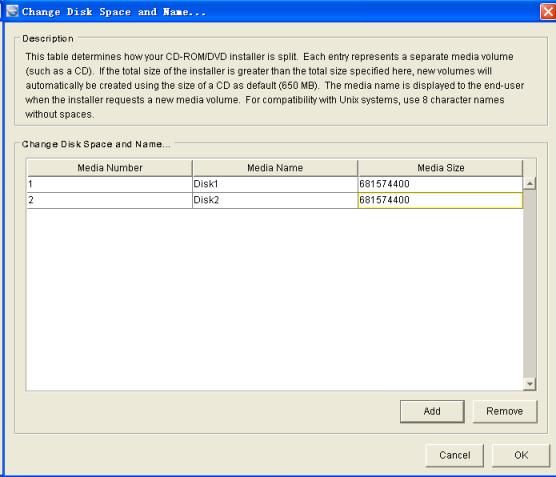556x477 pixels.
Task: Click the scrollbar up arrow
Action: [x=529, y=183]
